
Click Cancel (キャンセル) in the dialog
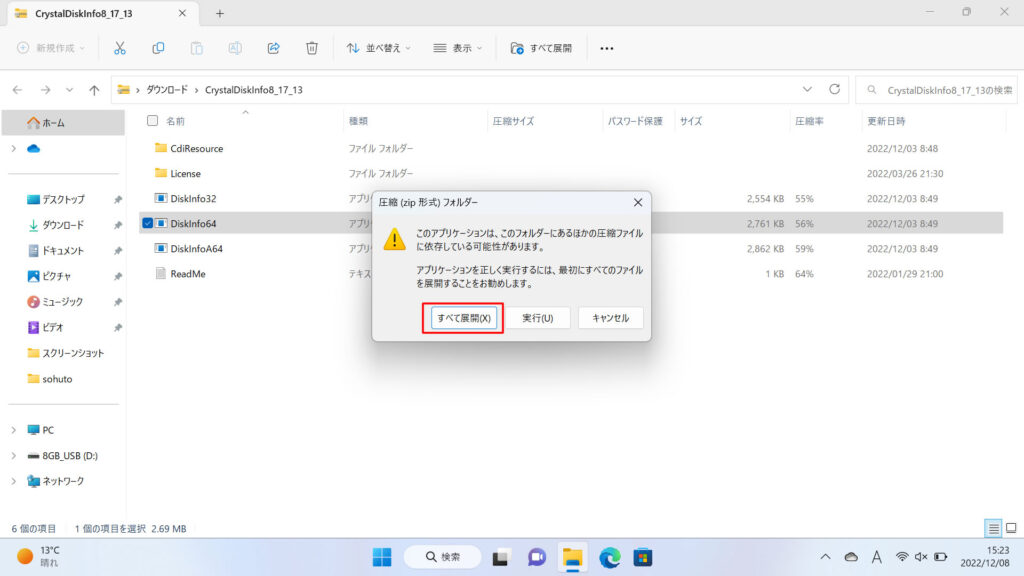pyautogui.click(x=610, y=318)
